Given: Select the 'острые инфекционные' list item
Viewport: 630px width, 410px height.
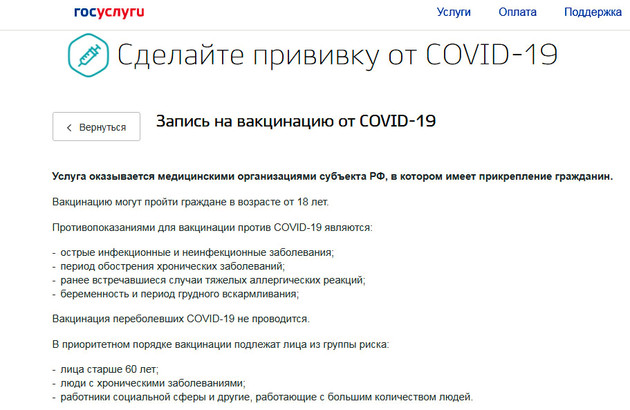Looking at the screenshot, I should click(x=195, y=253).
